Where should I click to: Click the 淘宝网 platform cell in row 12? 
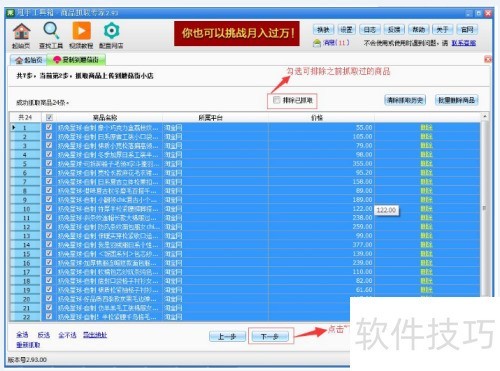pos(215,226)
